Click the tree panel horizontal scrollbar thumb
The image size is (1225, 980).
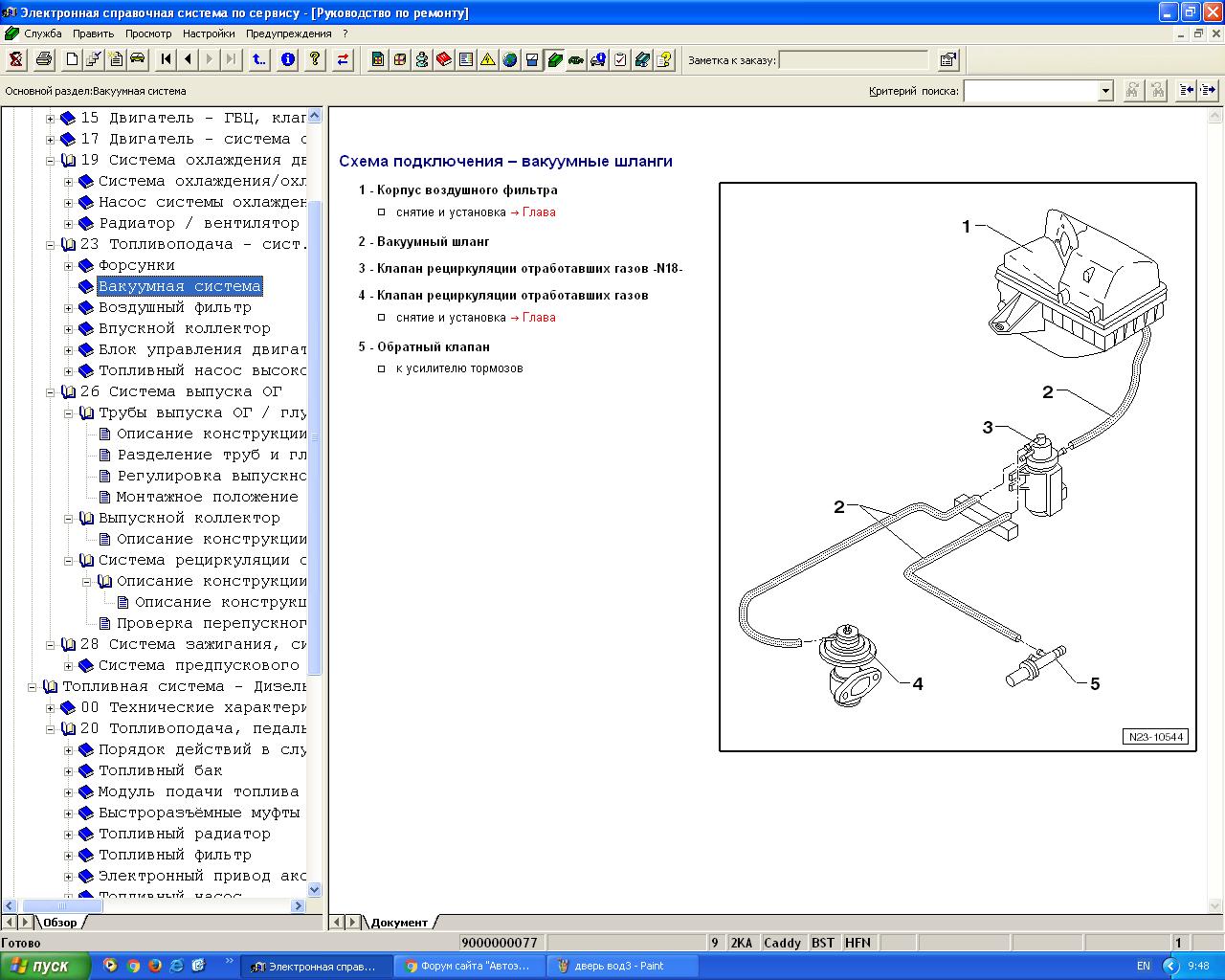tap(62, 905)
